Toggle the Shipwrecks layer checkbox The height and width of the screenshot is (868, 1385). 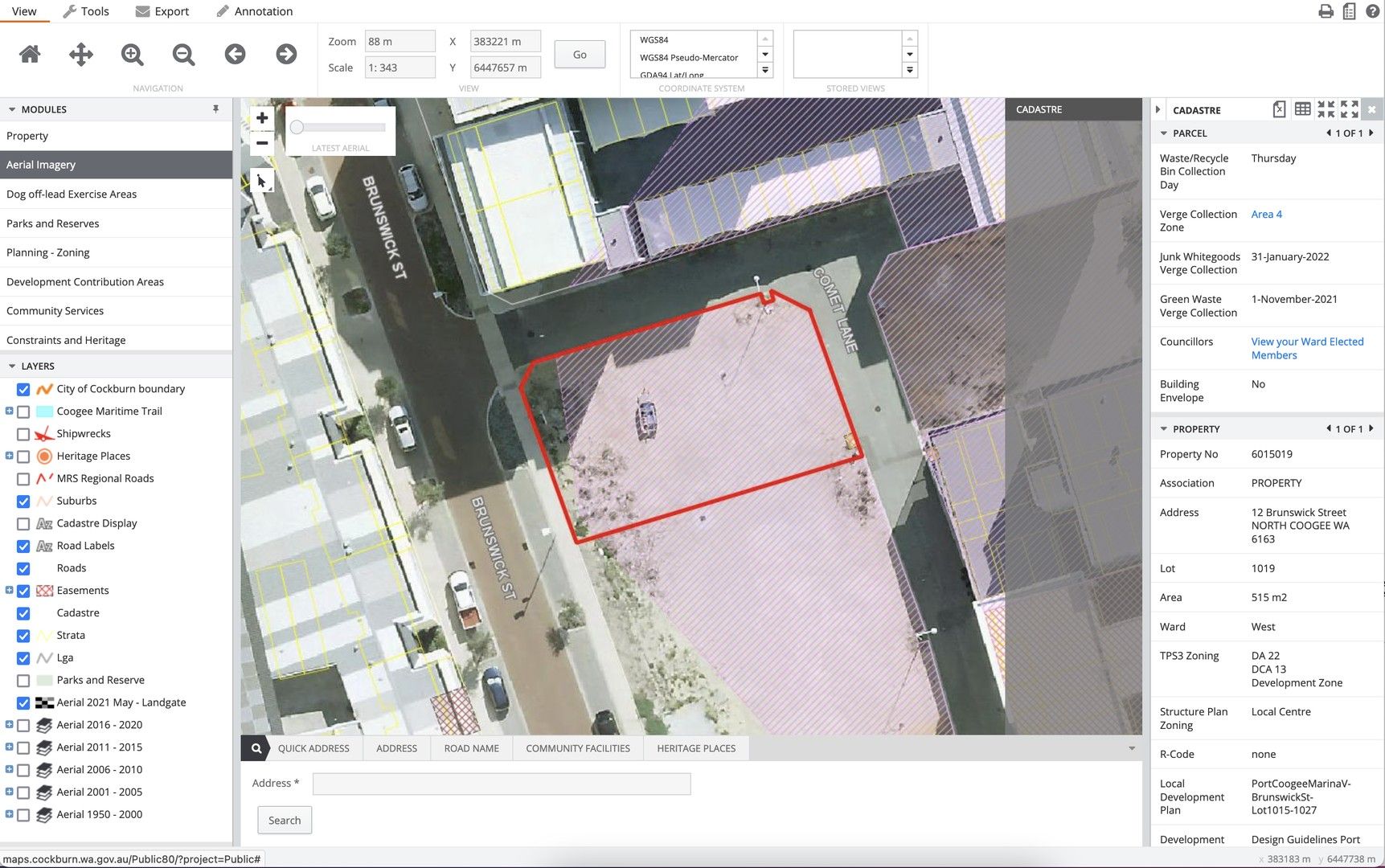click(23, 433)
